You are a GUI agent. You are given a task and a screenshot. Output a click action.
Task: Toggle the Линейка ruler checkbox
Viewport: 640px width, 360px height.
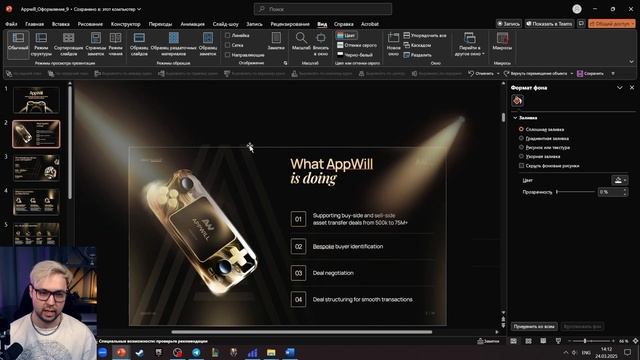[227, 36]
